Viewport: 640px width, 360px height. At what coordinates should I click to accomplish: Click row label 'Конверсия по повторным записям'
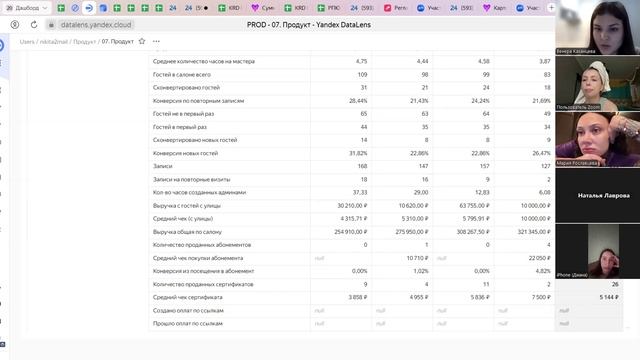click(198, 100)
